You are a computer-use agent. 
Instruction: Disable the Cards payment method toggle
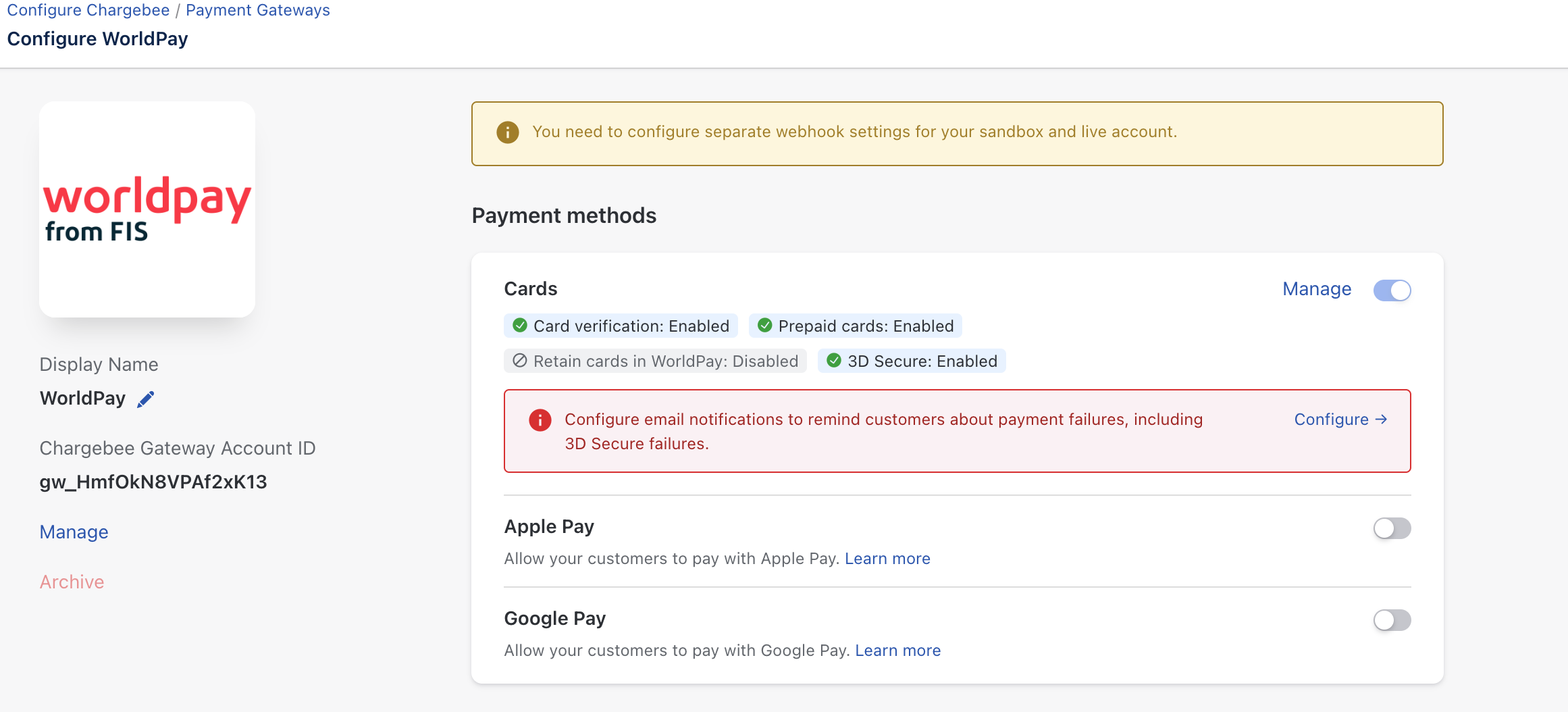coord(1392,290)
